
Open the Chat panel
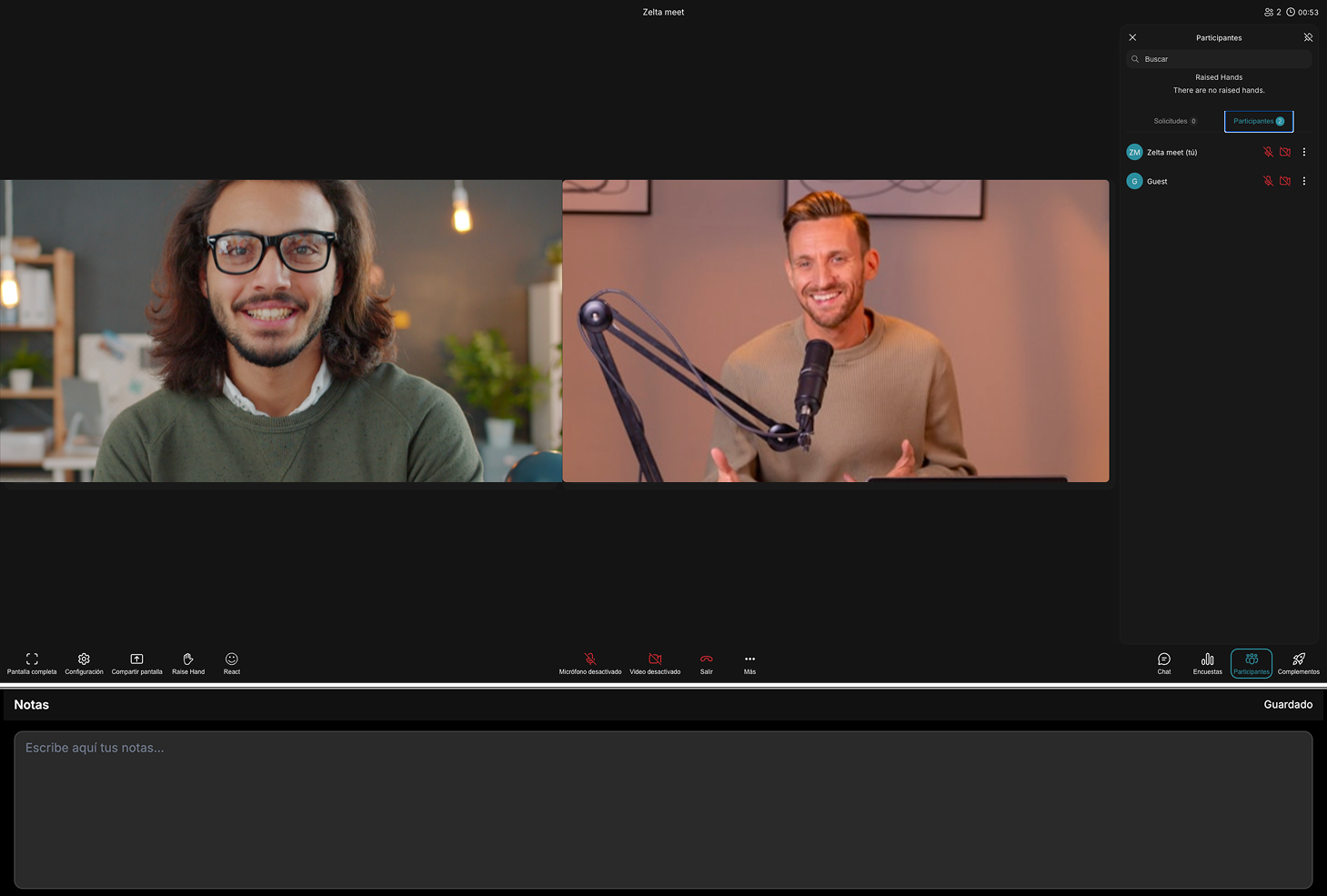pos(1163,662)
